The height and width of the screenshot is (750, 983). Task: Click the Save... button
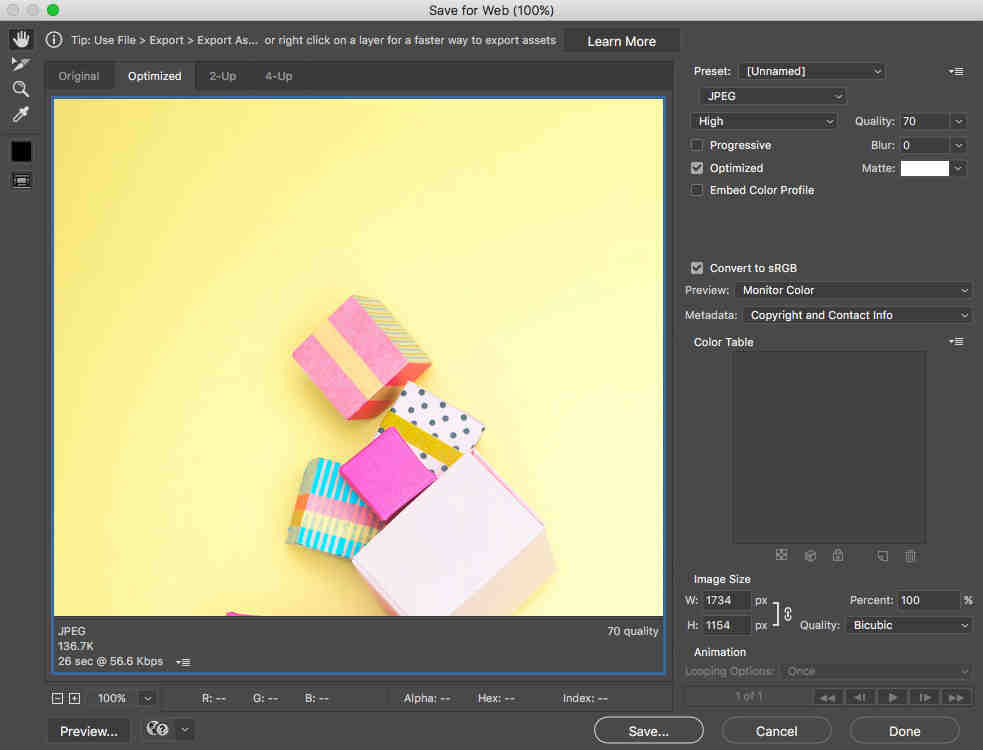(x=648, y=731)
